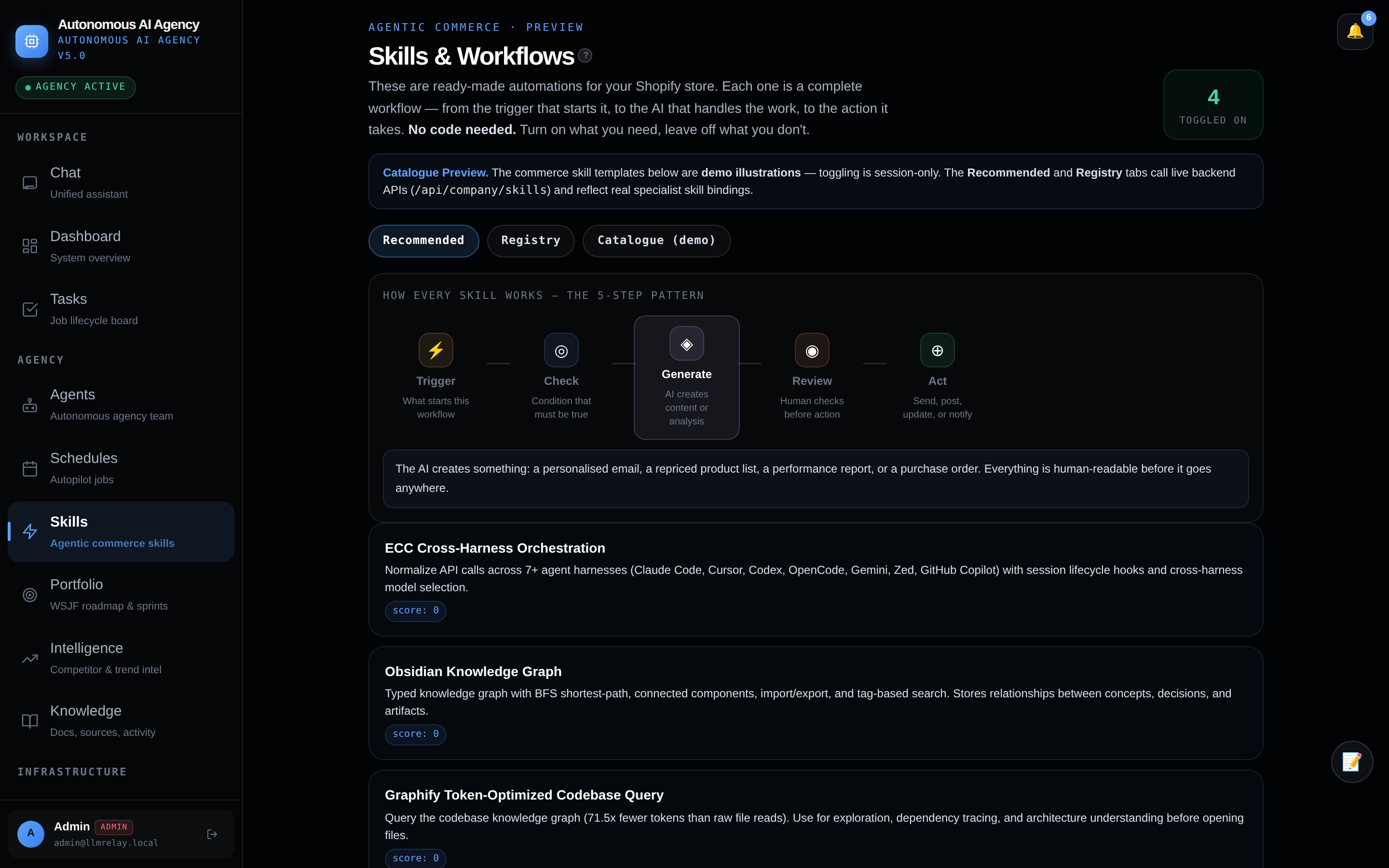Click the Chat speech bubble icon
This screenshot has height=868, width=1389.
click(x=30, y=183)
